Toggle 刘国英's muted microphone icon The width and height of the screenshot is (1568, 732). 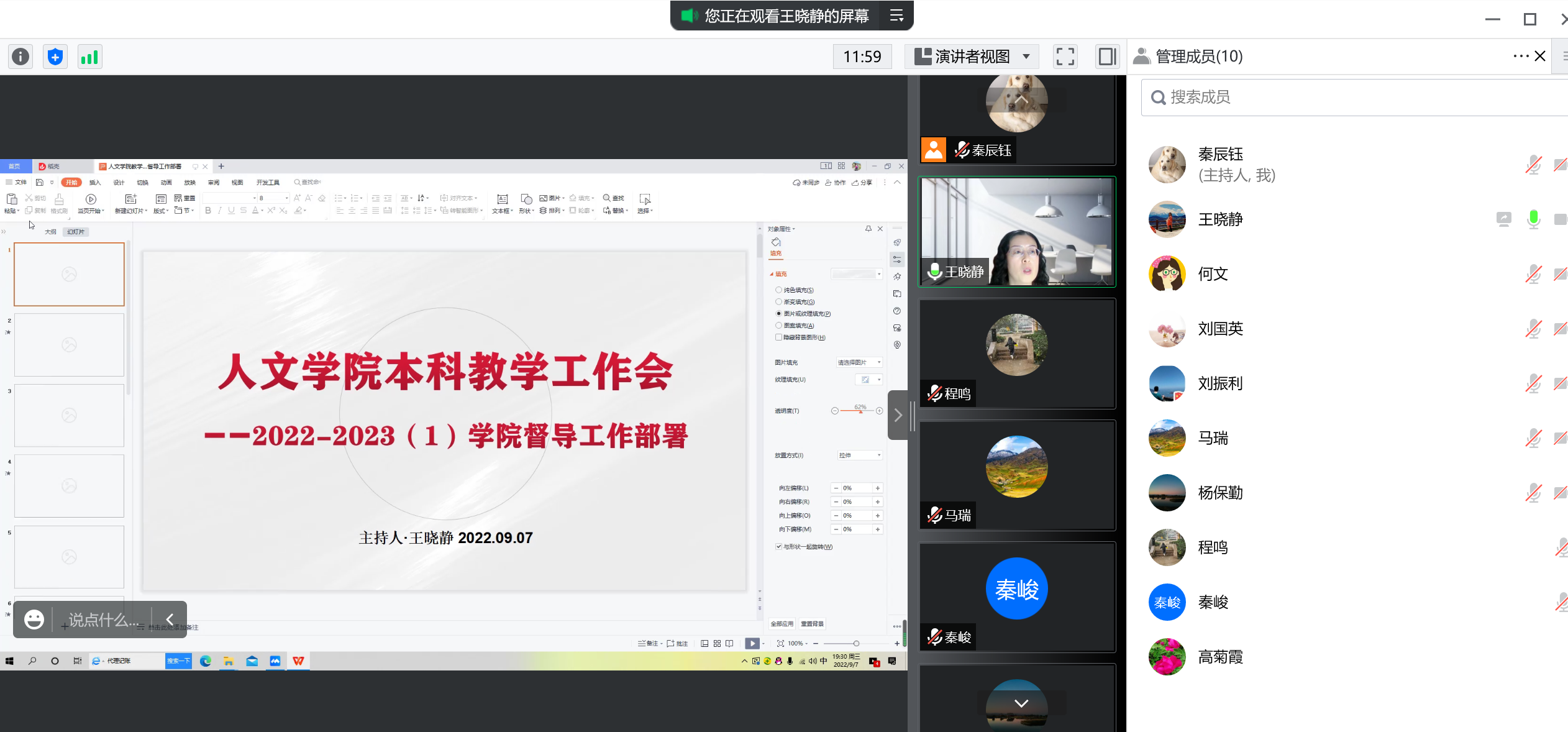(x=1533, y=329)
